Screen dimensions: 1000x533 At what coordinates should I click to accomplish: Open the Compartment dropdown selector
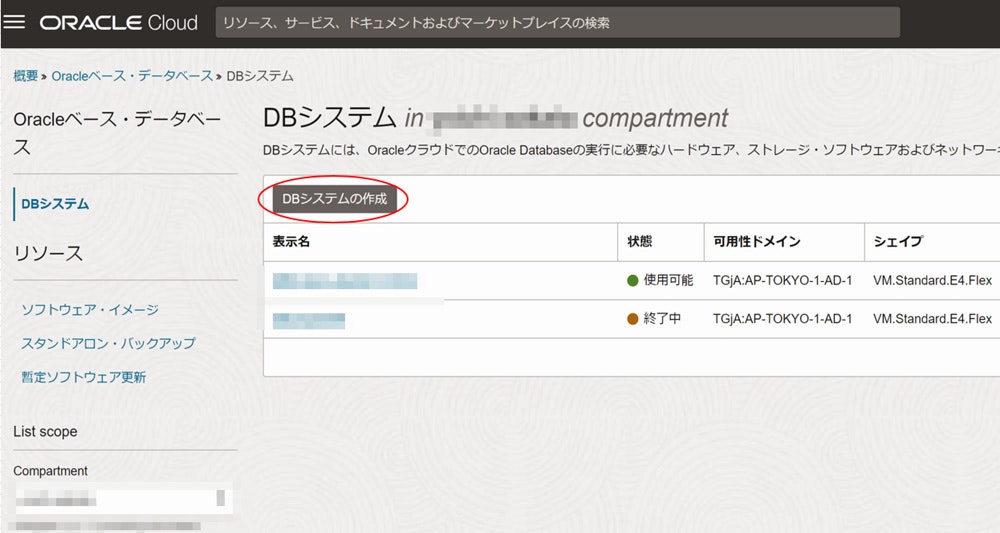122,498
